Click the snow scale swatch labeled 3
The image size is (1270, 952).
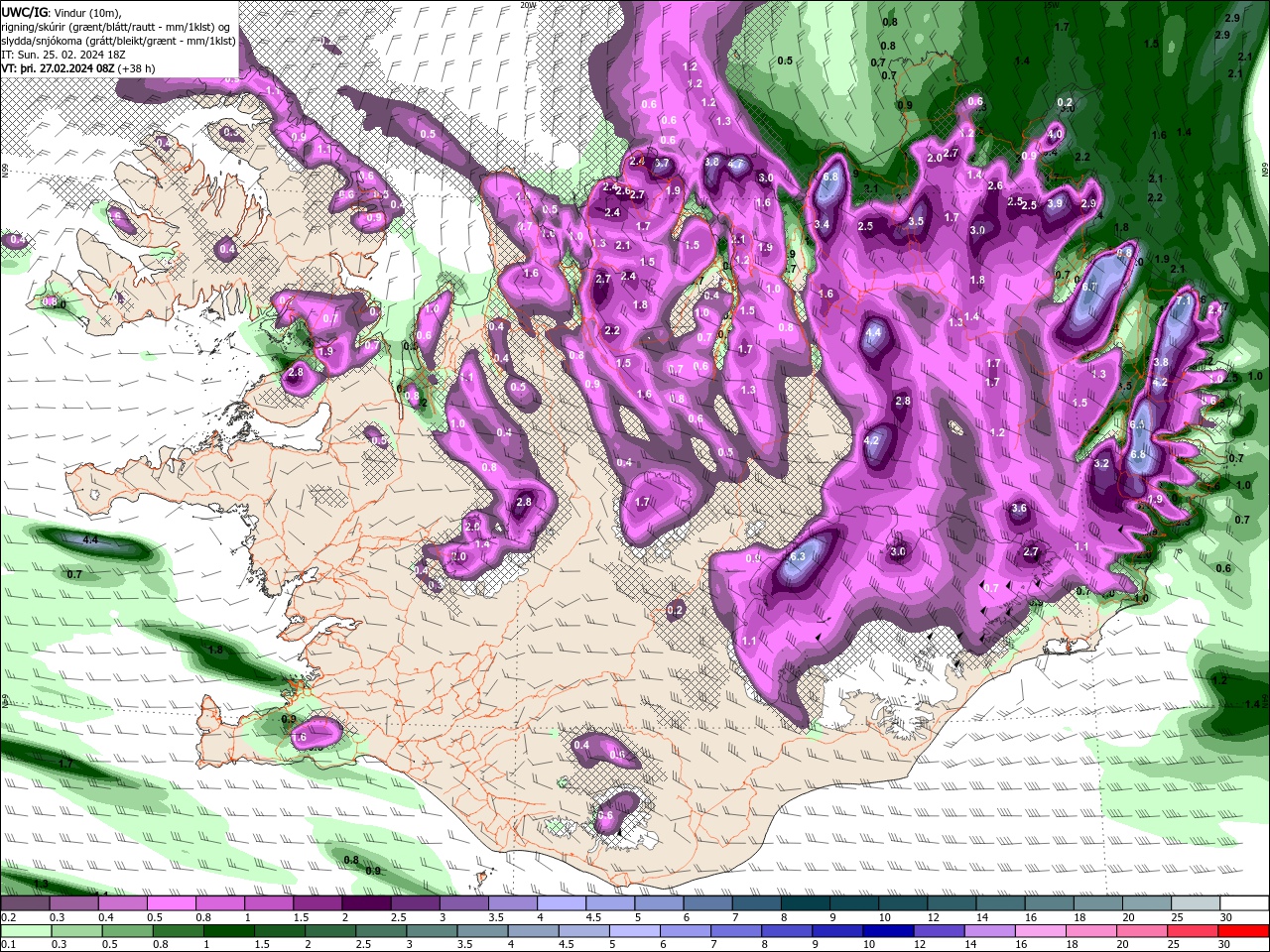click(462, 903)
